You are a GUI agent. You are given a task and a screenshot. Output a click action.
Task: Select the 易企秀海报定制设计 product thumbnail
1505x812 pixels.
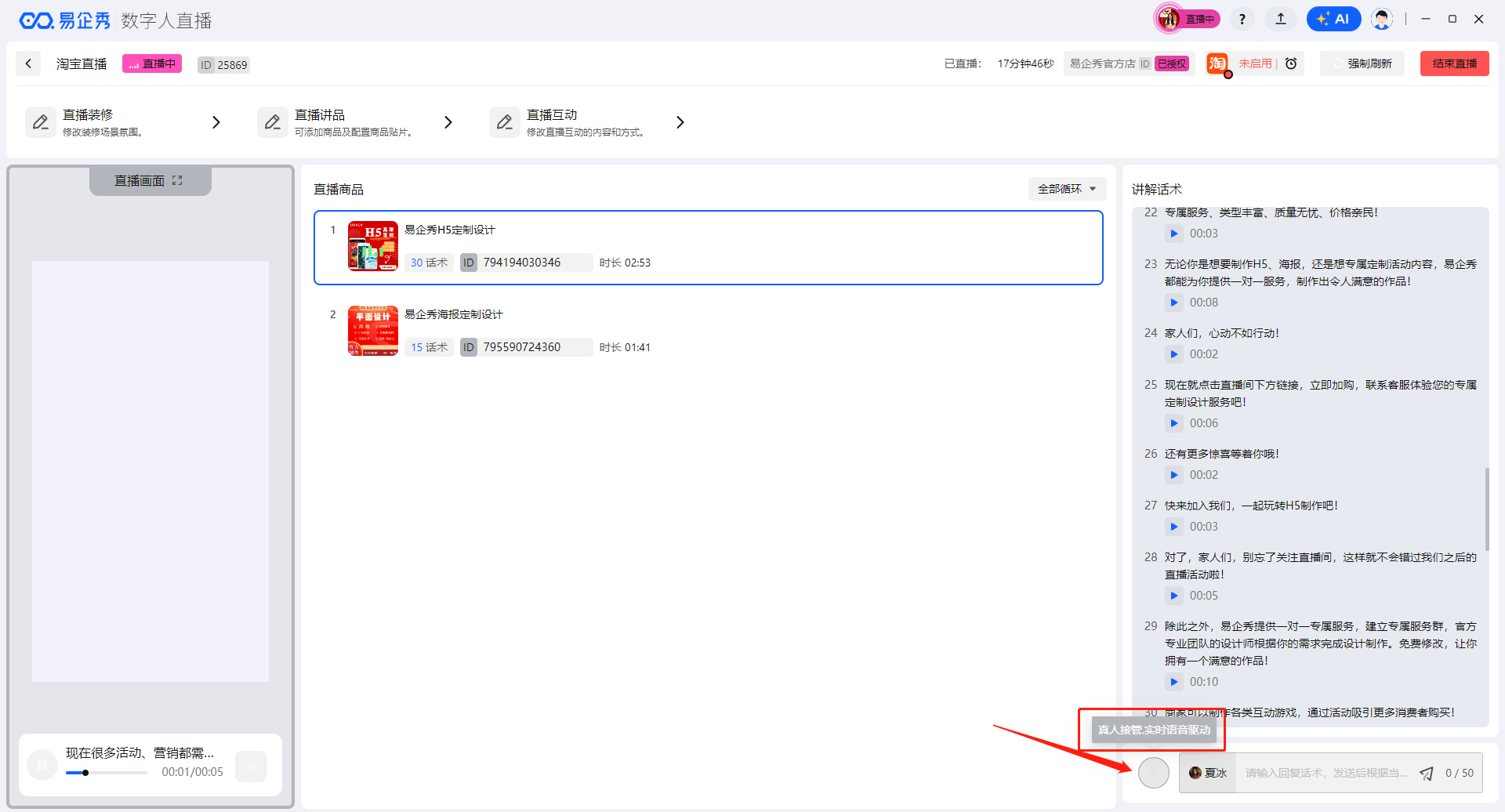pyautogui.click(x=373, y=331)
